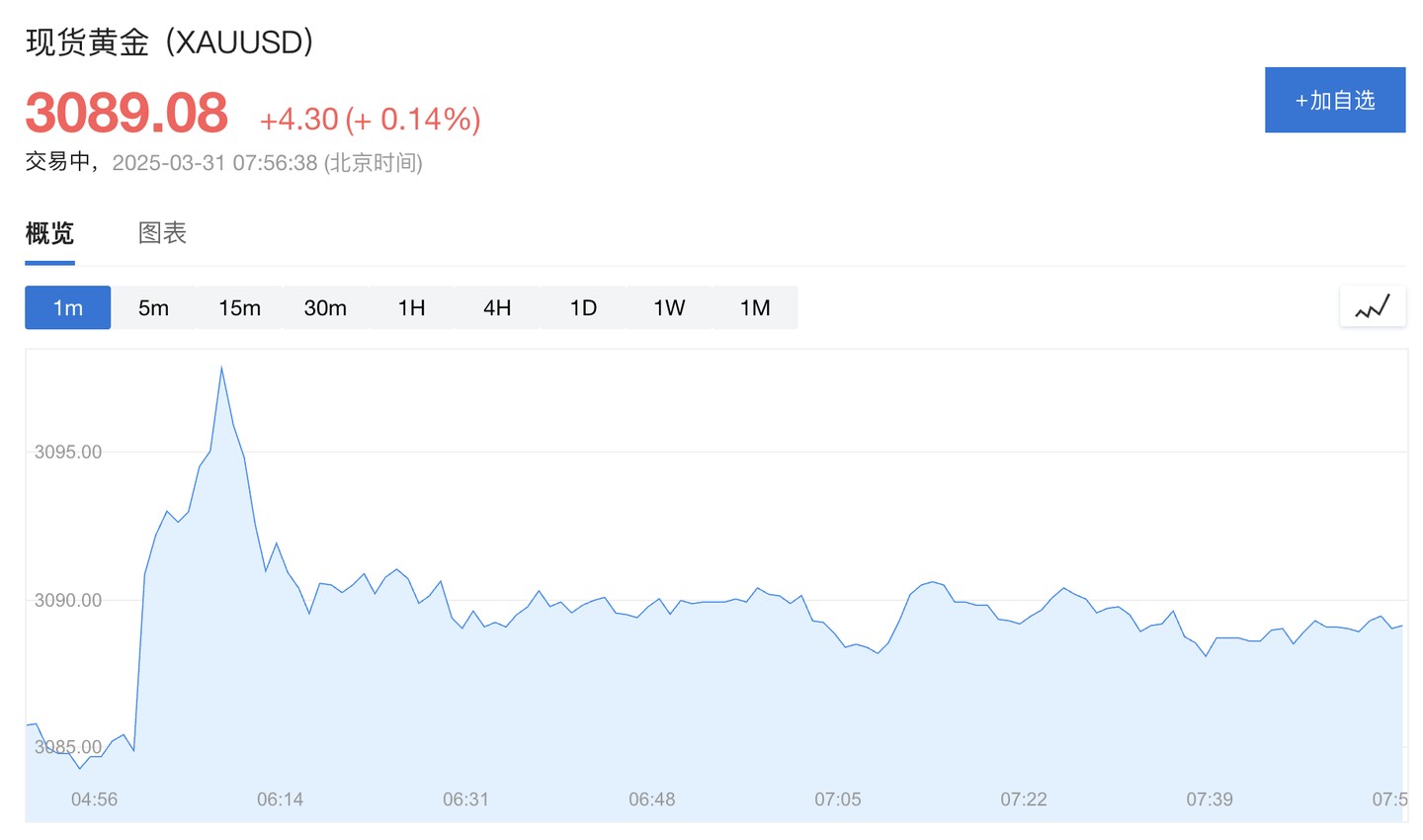
Task: Switch to the 15m timeframe
Action: tap(239, 307)
